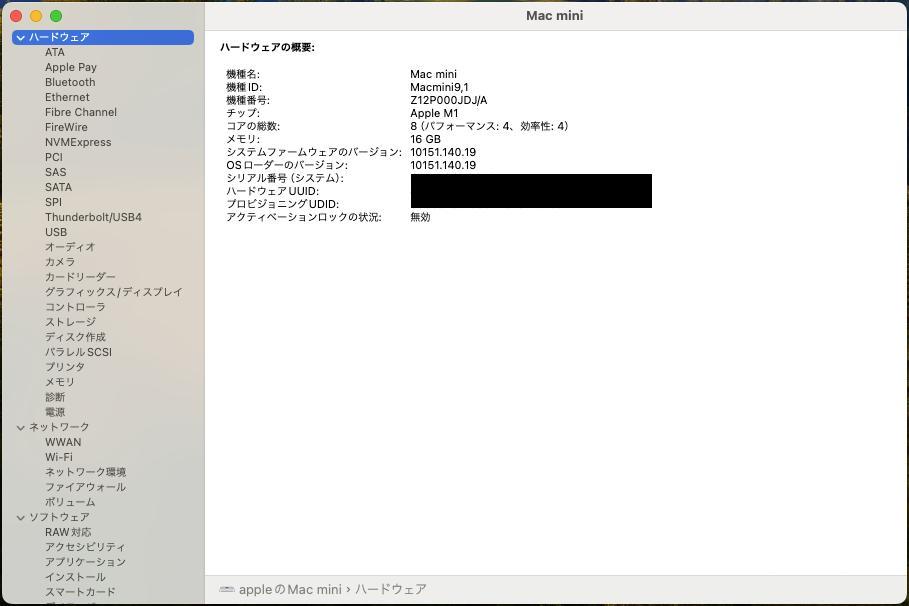
Task: Open NVMExpress in the sidebar
Action: tap(78, 142)
